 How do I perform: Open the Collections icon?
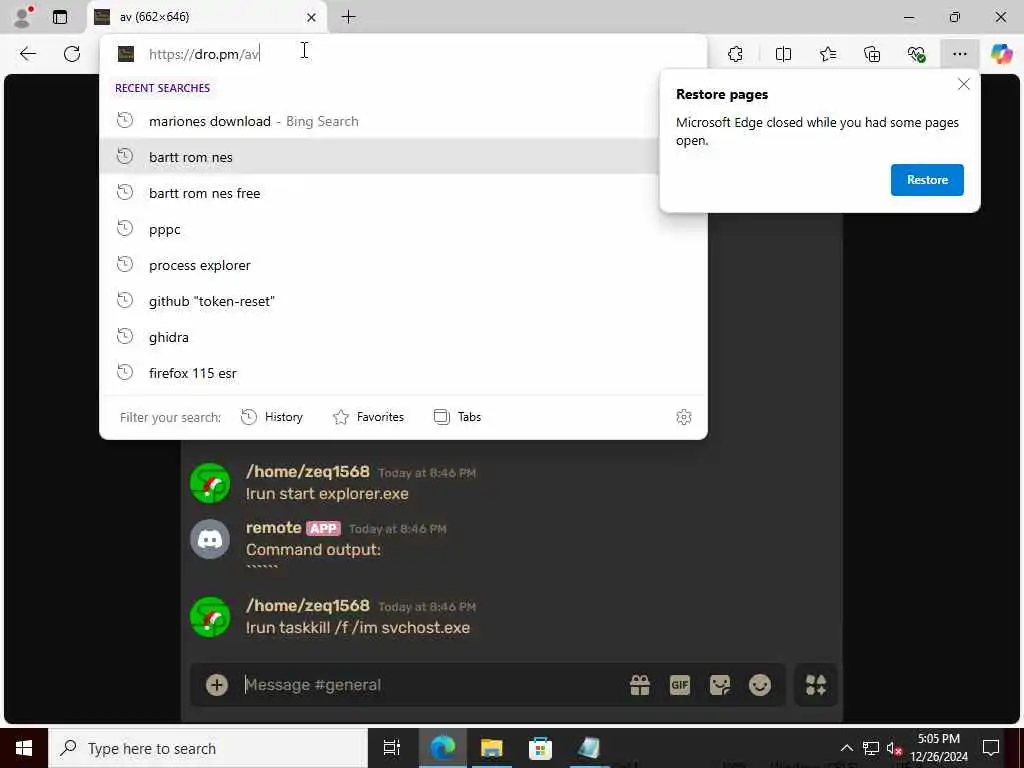tap(872, 54)
